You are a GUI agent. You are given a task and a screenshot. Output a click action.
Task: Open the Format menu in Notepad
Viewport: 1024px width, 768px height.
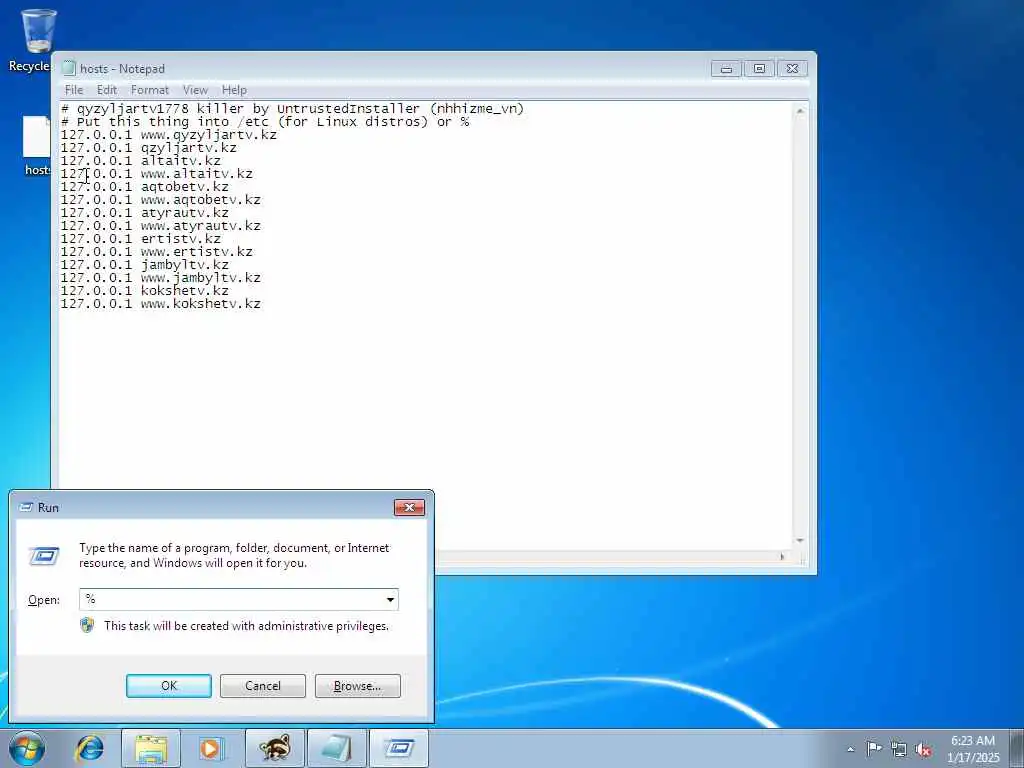pos(150,90)
